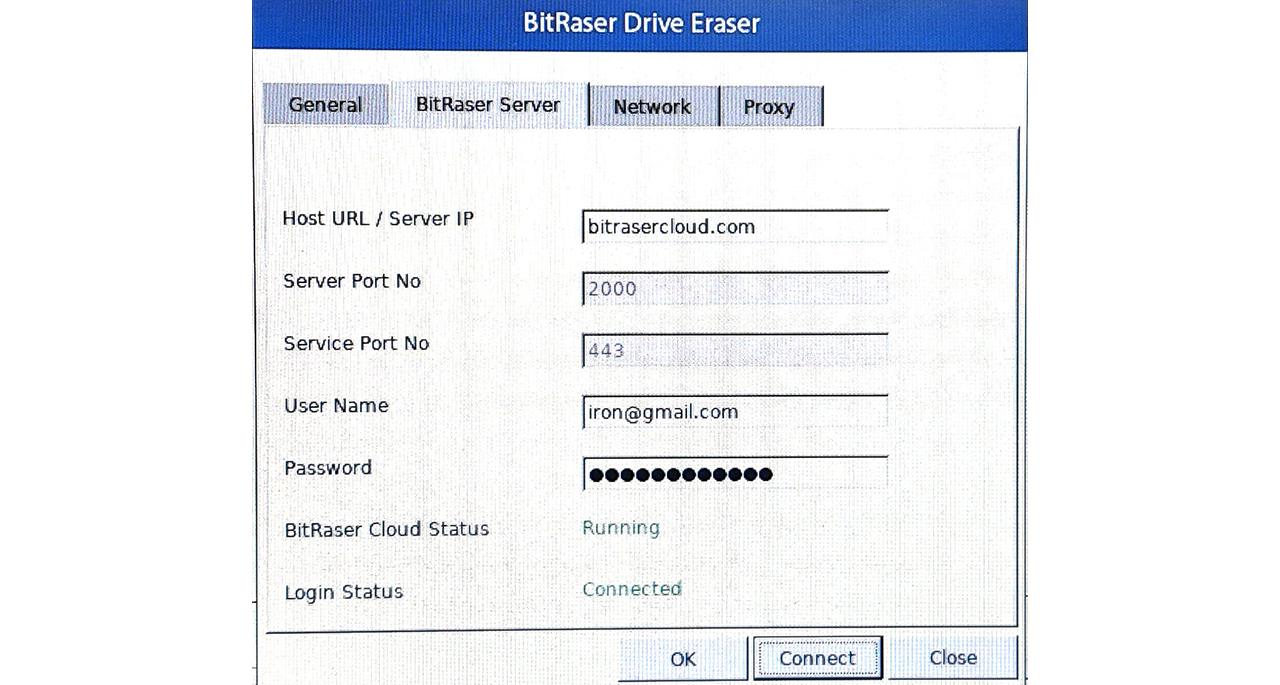Image resolution: width=1280 pixels, height=685 pixels.
Task: Click the Running cloud status text
Action: [621, 528]
